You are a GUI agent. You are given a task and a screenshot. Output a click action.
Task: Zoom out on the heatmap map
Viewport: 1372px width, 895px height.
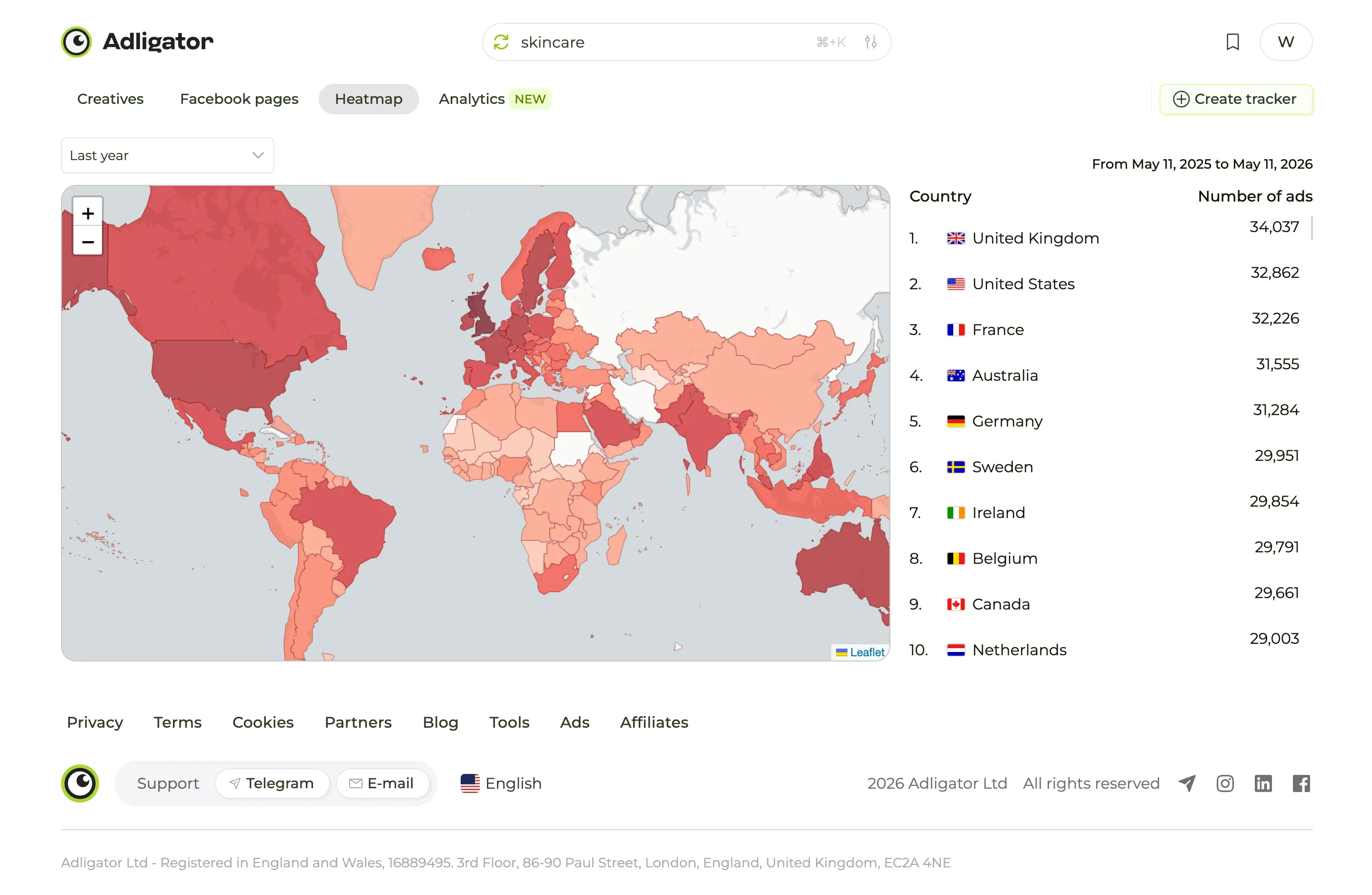tap(88, 242)
